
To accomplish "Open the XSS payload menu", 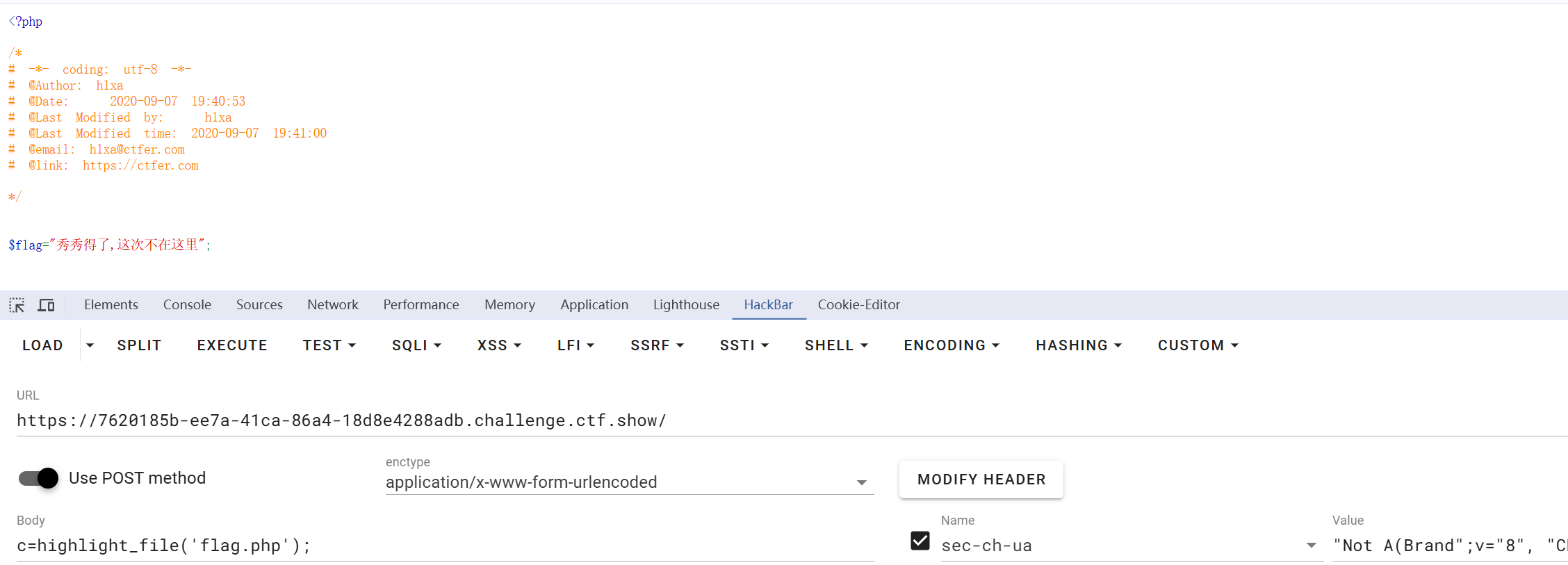I will [499, 345].
